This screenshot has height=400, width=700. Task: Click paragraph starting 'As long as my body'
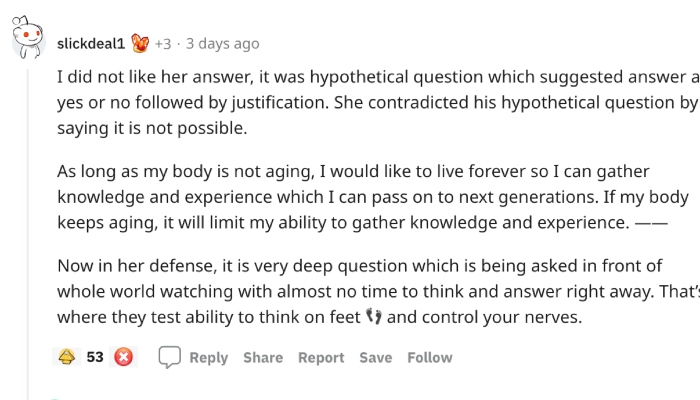pyautogui.click(x=373, y=197)
